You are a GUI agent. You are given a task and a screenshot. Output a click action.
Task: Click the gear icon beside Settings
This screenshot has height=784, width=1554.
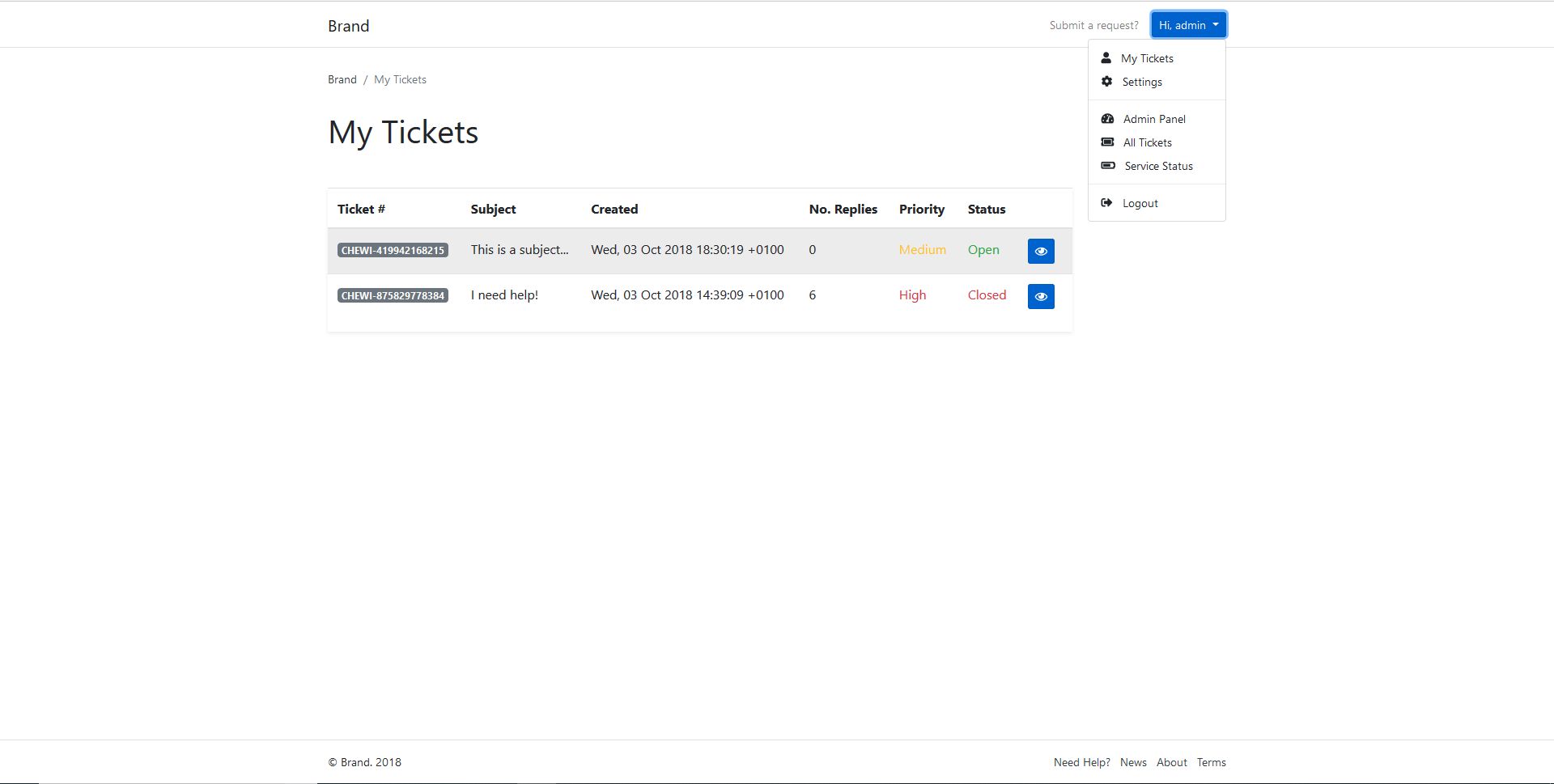click(1106, 82)
